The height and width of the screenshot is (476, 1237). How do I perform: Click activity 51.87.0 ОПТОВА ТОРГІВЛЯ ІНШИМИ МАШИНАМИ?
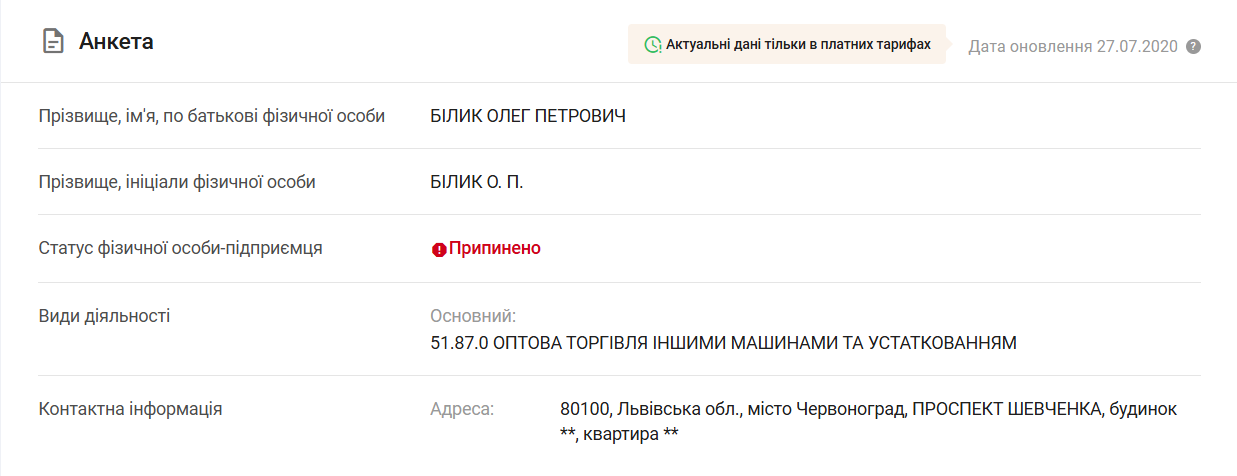[723, 343]
